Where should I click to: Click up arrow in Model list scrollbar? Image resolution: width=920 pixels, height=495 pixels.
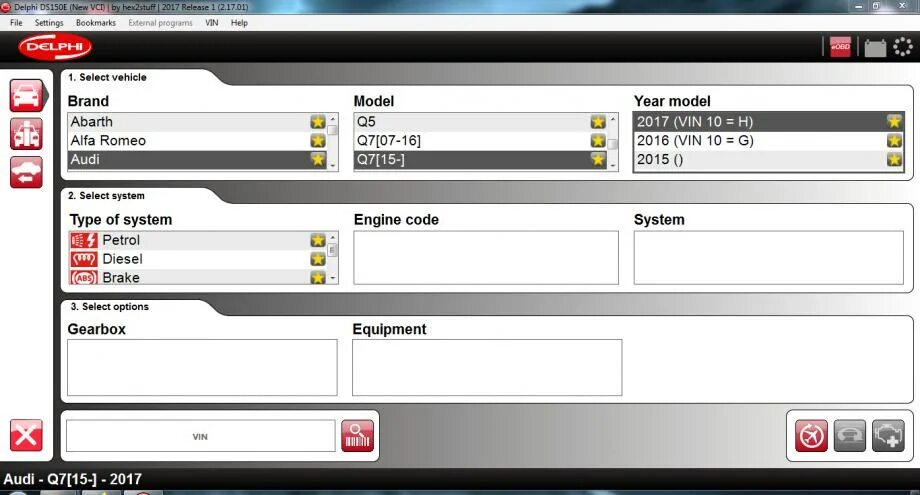tap(613, 118)
